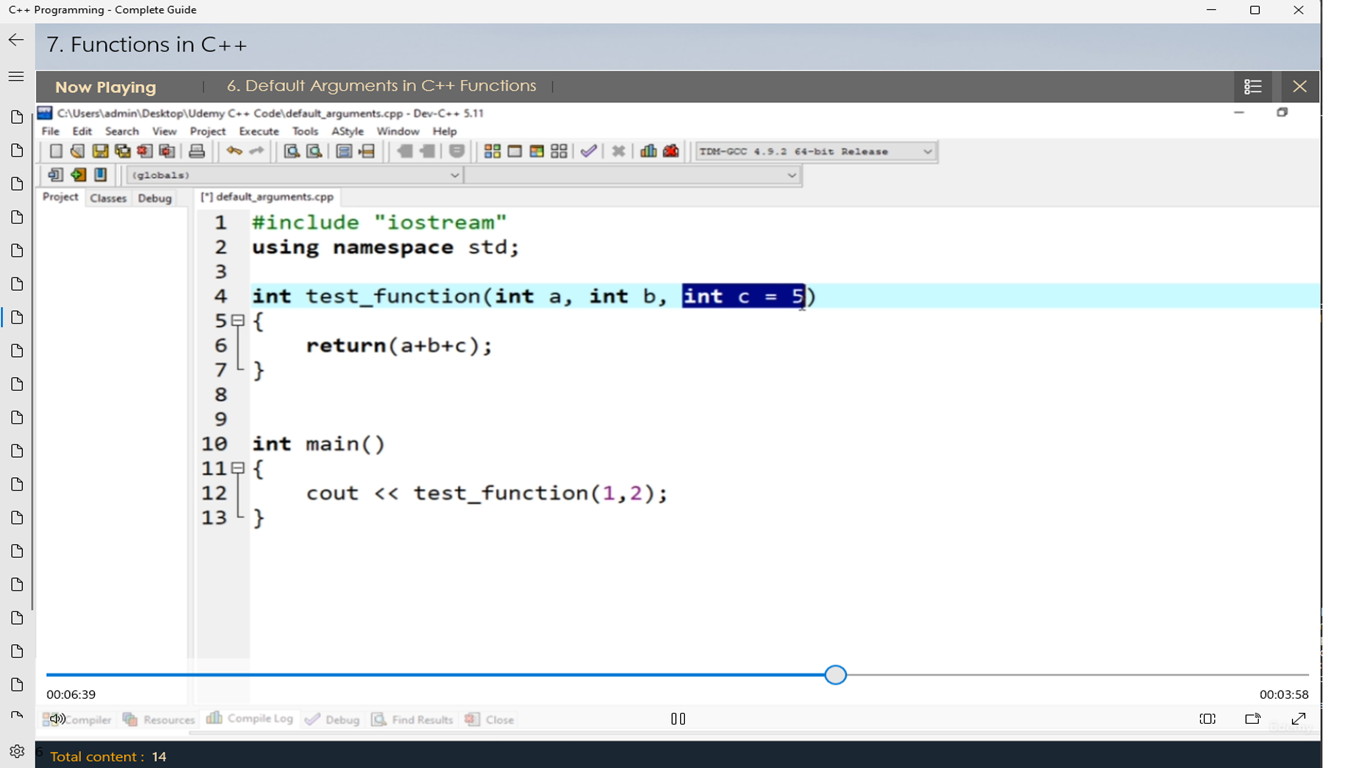This screenshot has width=1366, height=768.
Task: Switch to the Classes tab
Action: point(108,197)
